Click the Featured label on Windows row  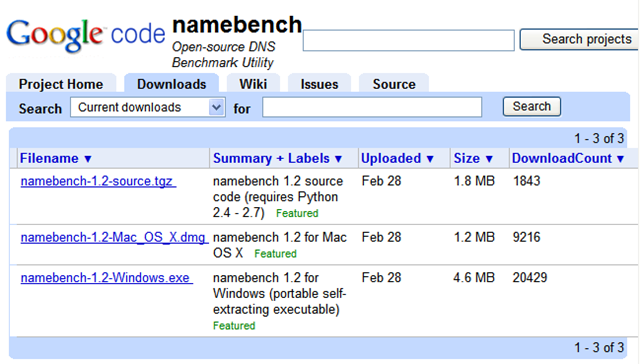234,326
